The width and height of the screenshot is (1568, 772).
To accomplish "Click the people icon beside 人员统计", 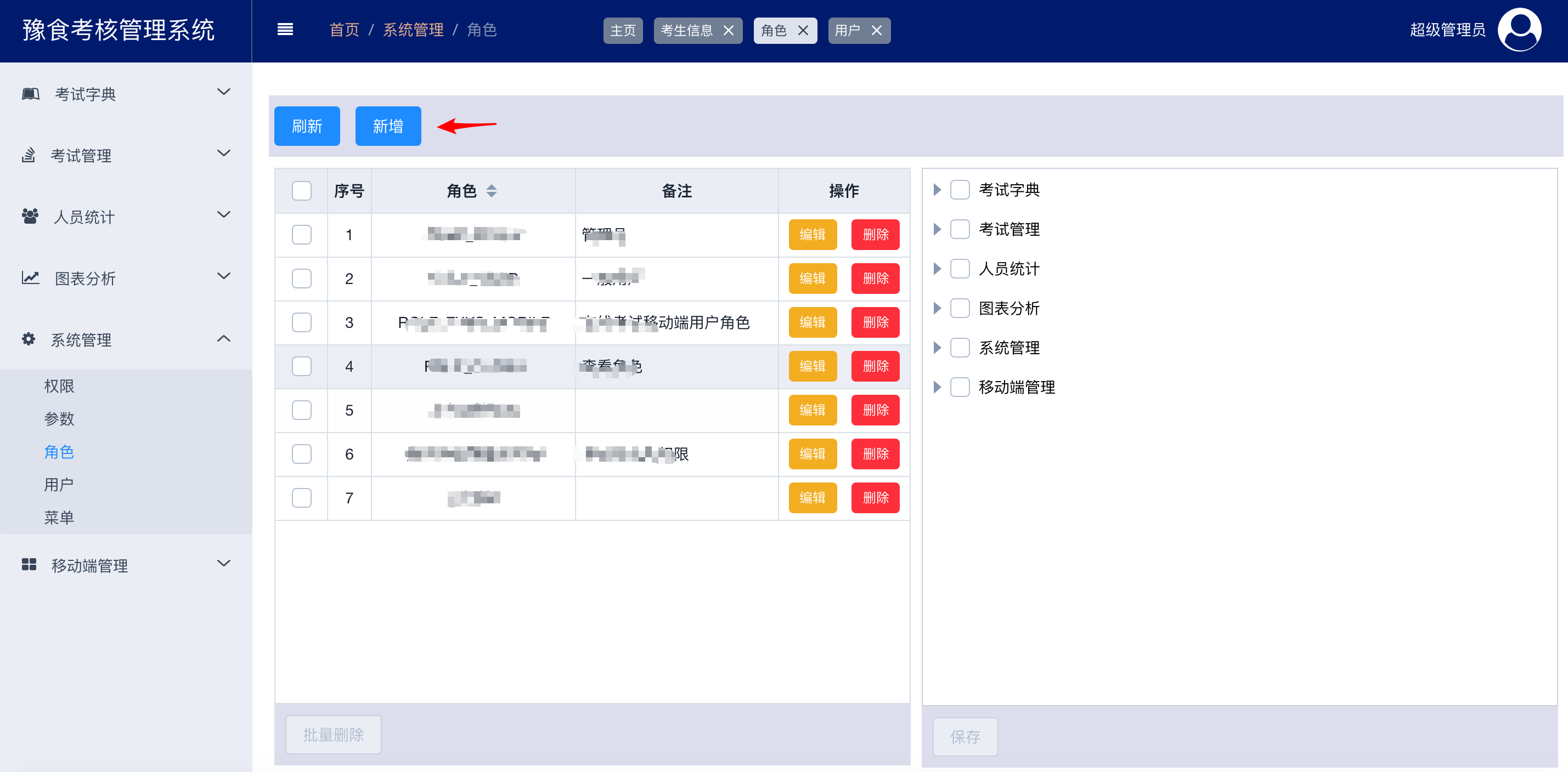I will pyautogui.click(x=30, y=216).
